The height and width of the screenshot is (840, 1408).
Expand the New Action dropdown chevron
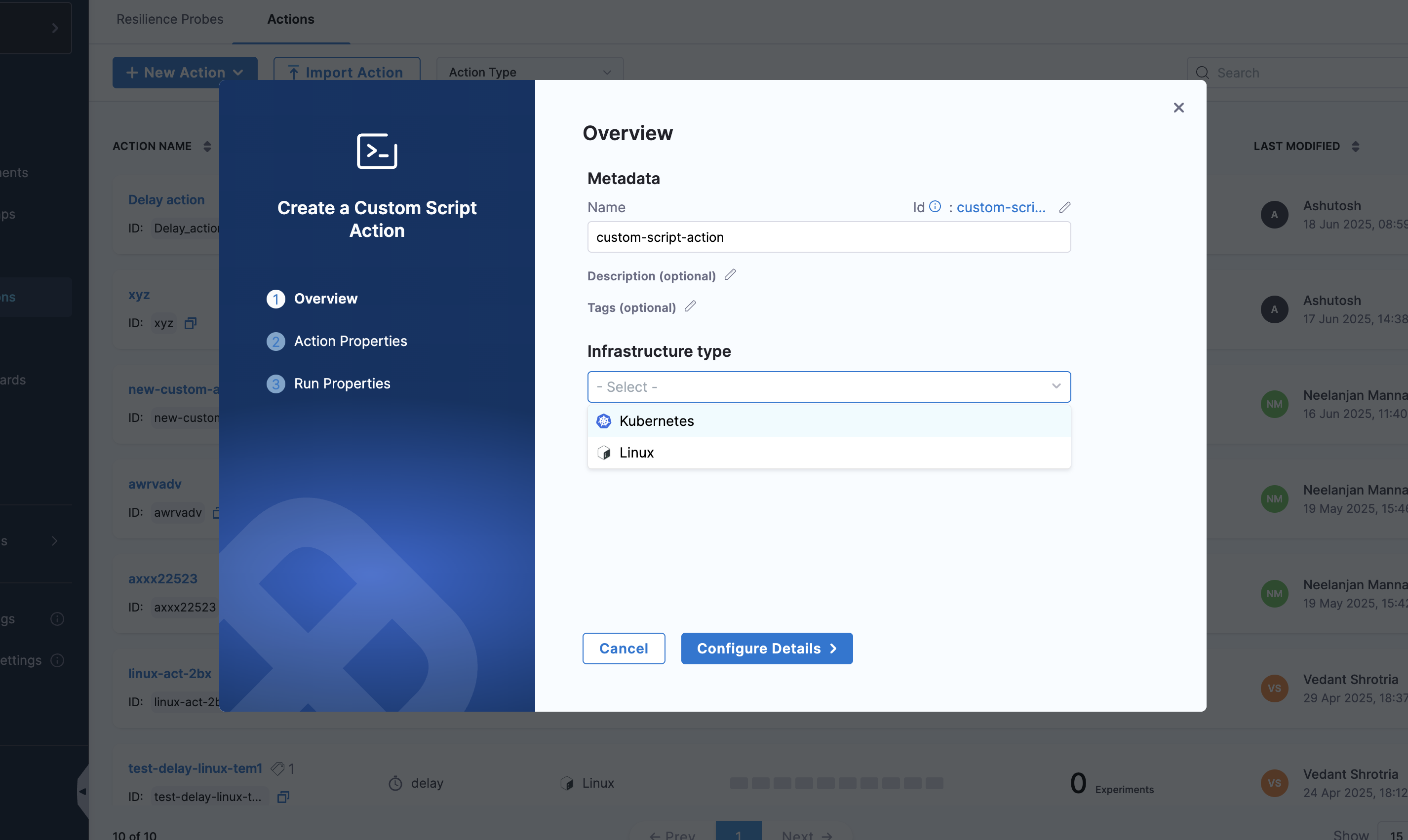[x=238, y=72]
